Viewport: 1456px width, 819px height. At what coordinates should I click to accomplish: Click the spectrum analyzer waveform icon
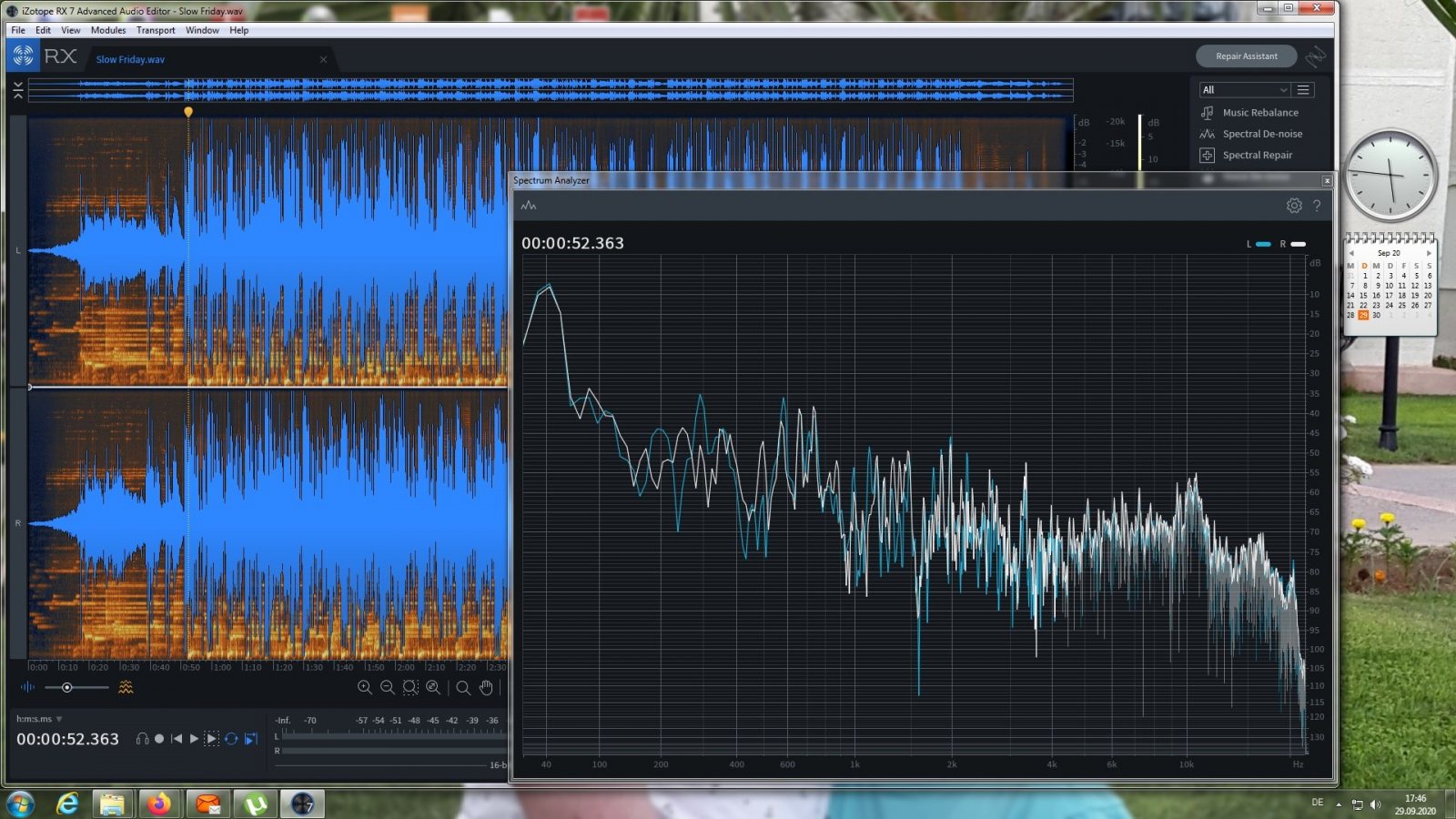point(529,206)
